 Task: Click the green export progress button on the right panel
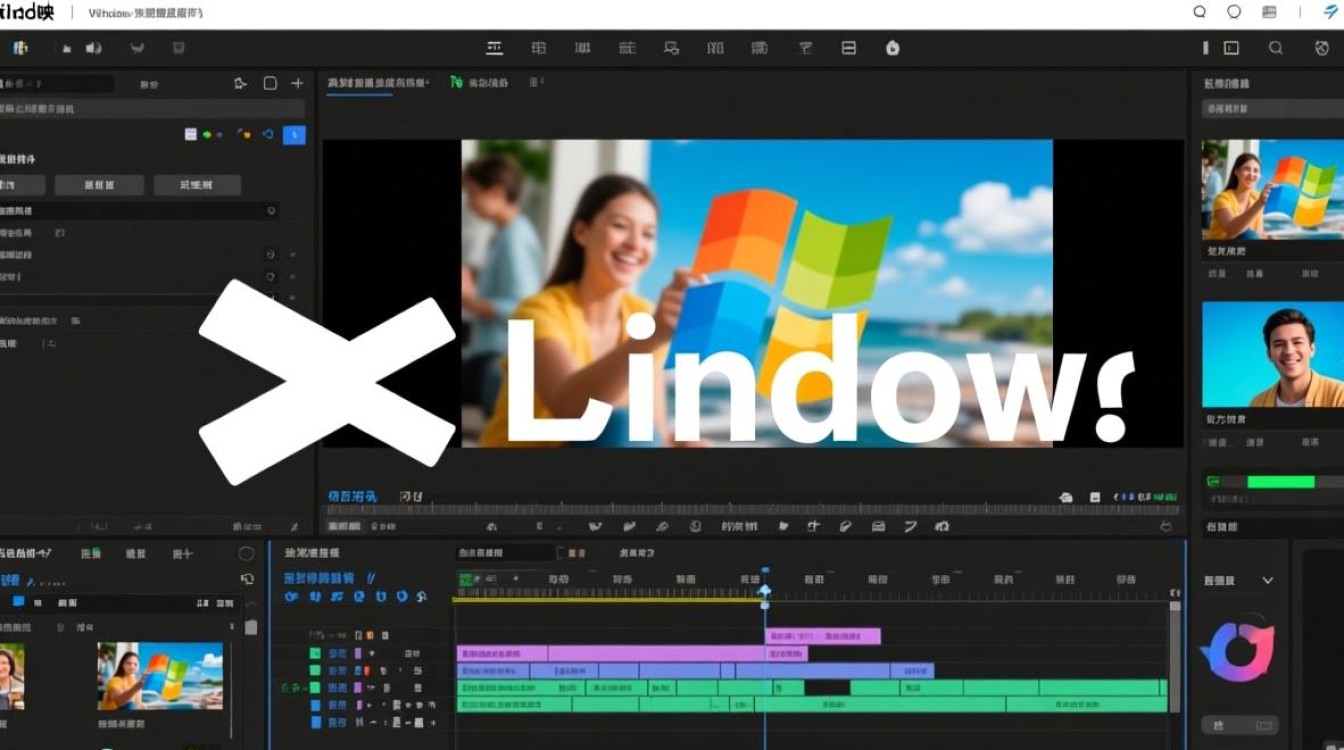[x=1280, y=481]
